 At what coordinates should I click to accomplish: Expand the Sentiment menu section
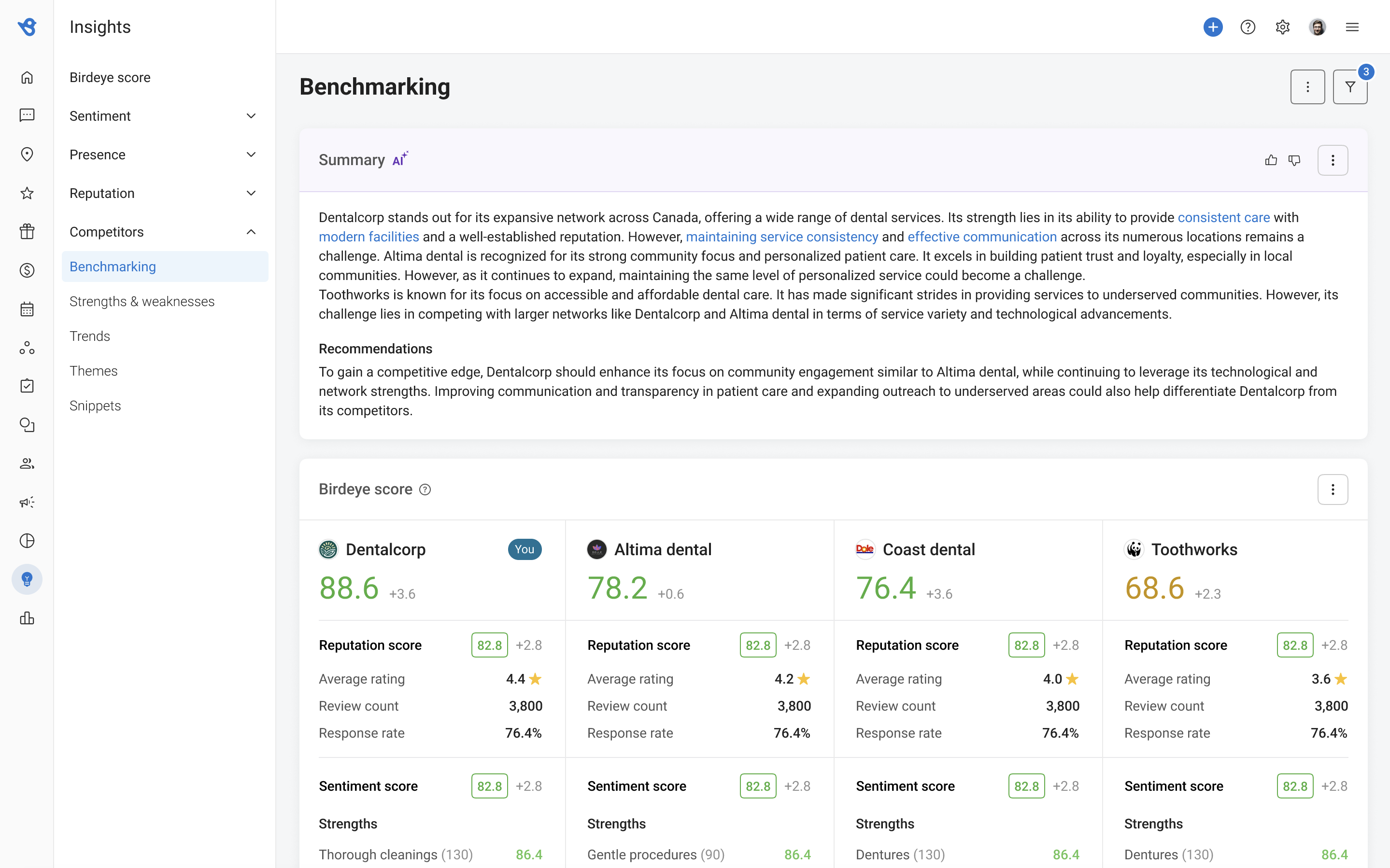point(165,116)
